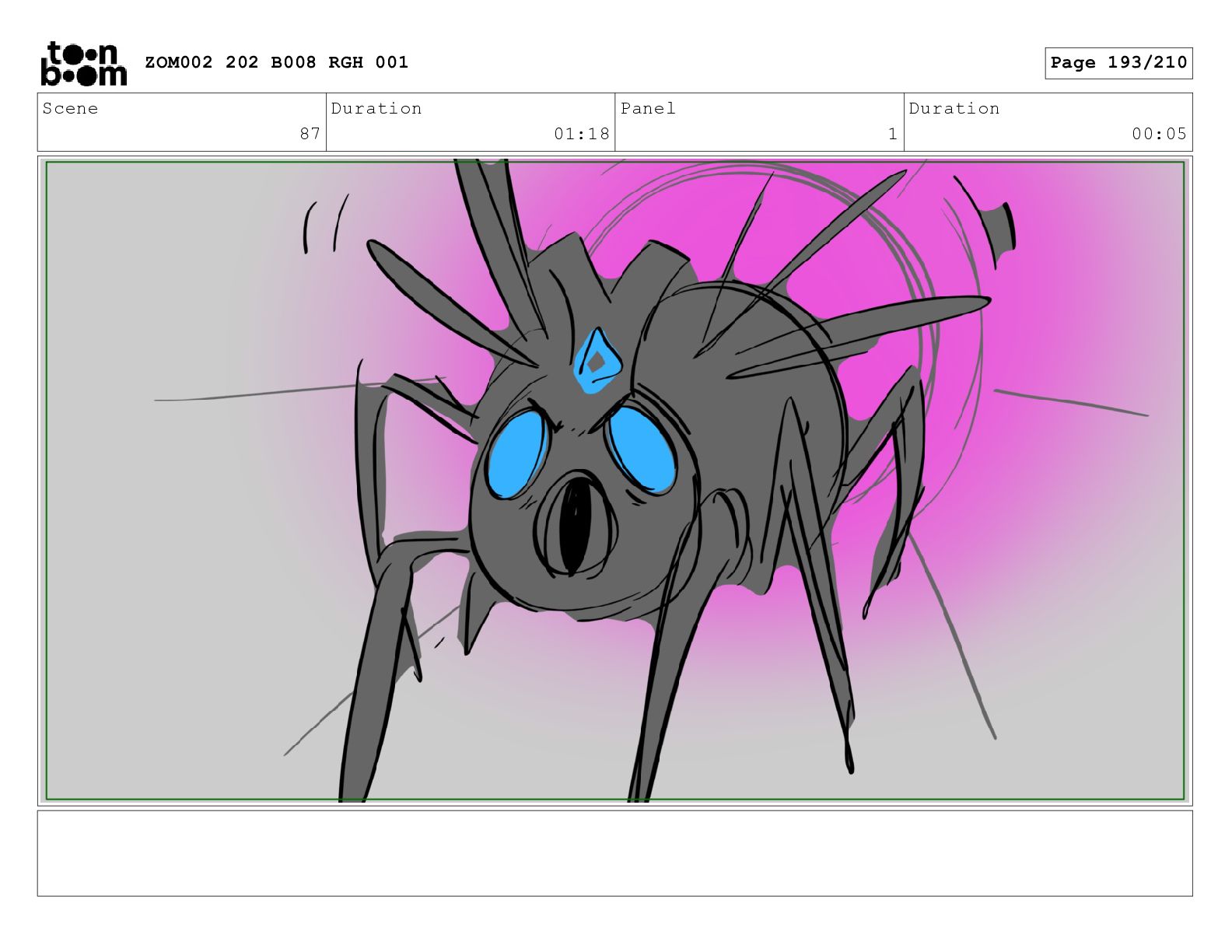
Task: Click the Toon Boom logo
Action: 83,63
